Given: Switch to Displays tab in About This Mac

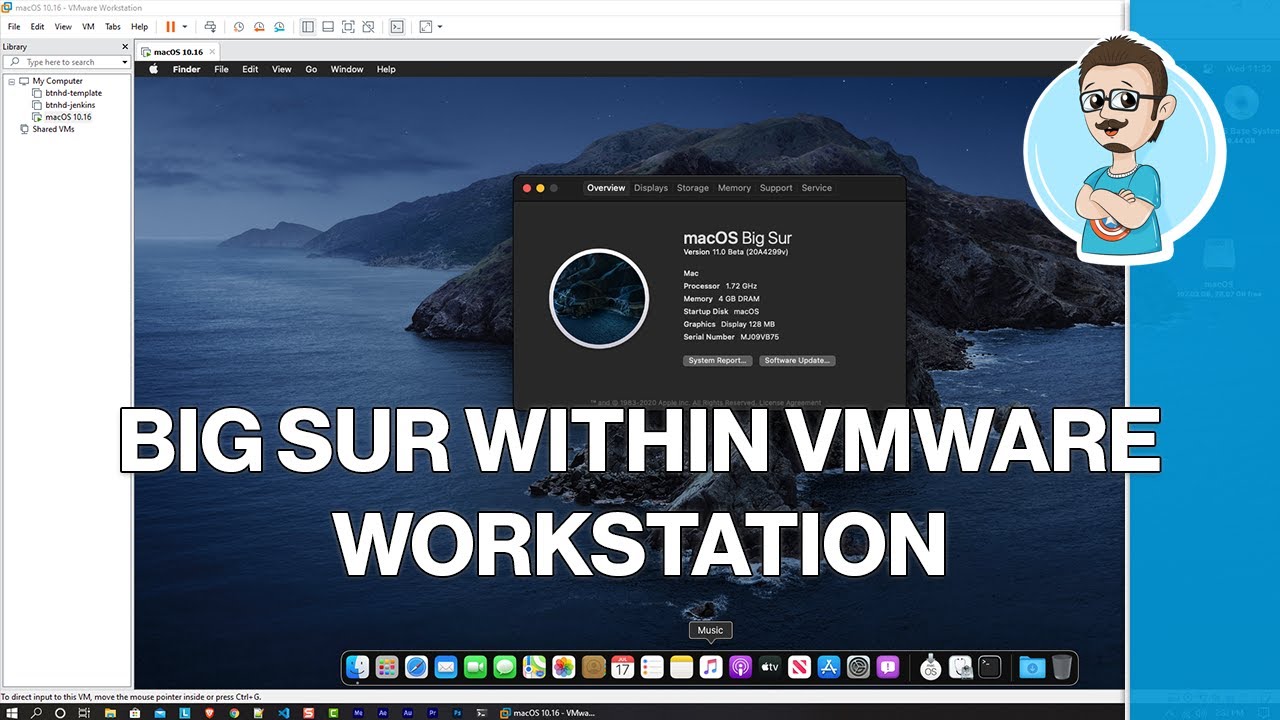Looking at the screenshot, I should tap(651, 188).
